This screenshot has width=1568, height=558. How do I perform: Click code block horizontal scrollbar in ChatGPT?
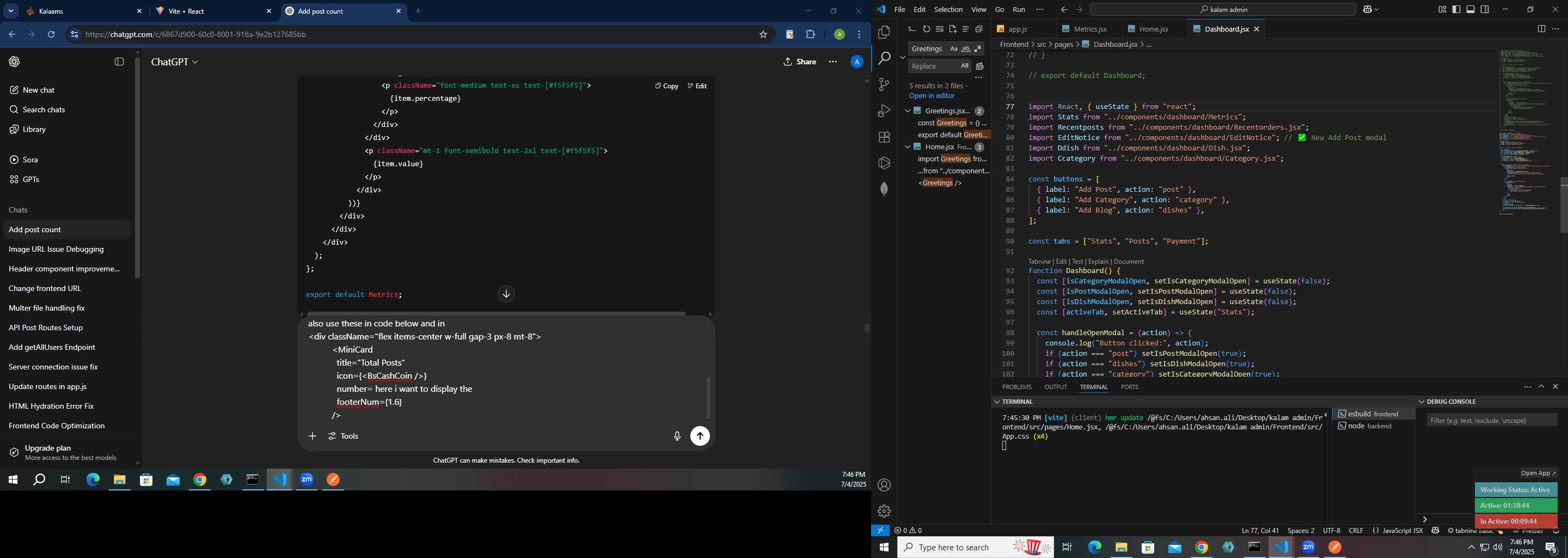click(x=496, y=314)
